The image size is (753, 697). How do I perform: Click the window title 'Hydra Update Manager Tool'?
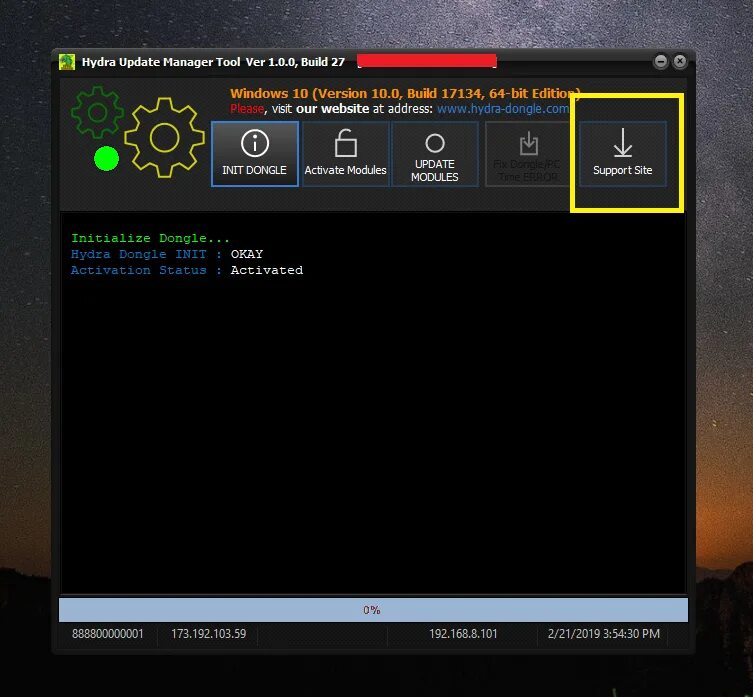[161, 62]
